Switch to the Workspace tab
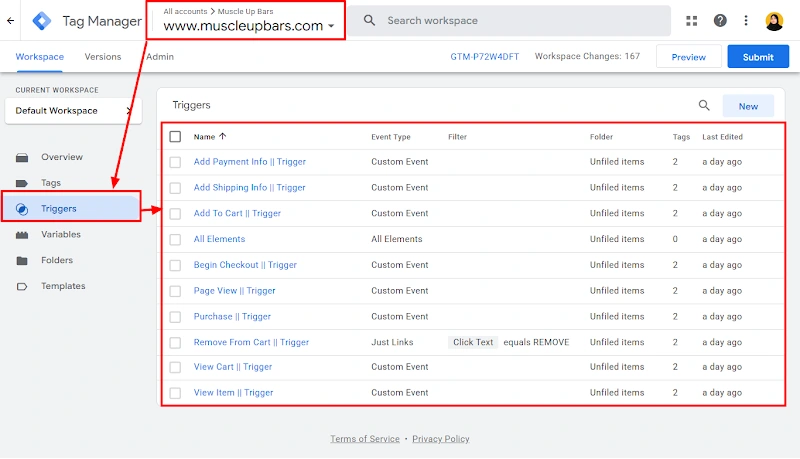800x459 pixels. (x=40, y=57)
